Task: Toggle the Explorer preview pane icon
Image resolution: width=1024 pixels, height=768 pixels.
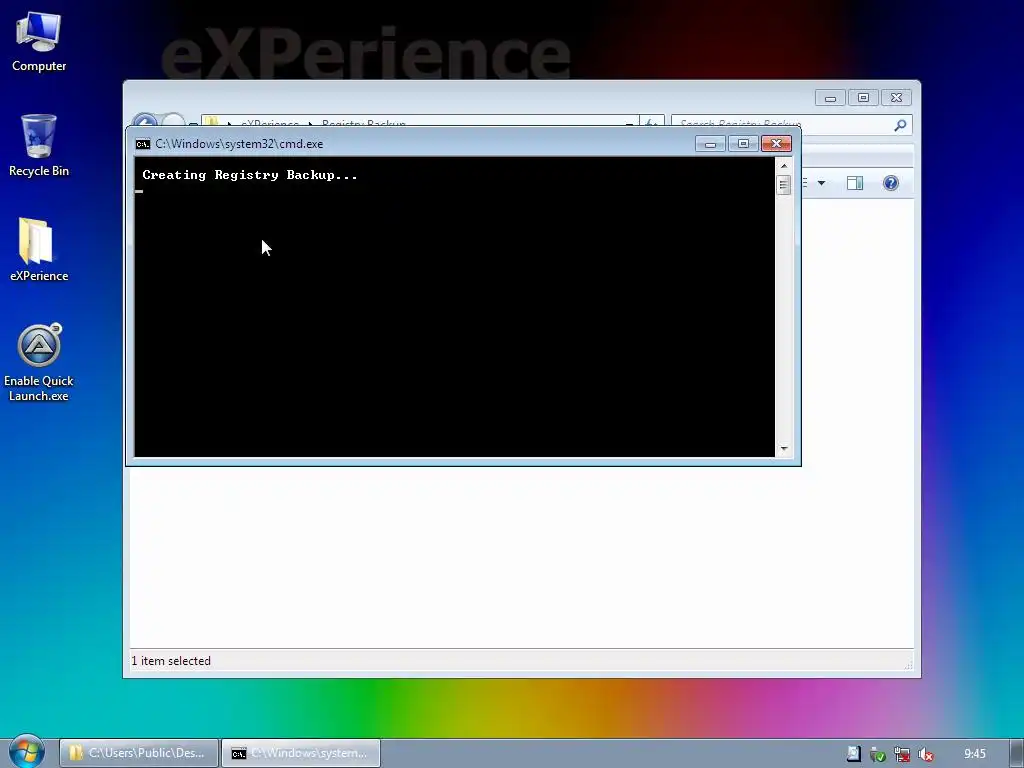Action: click(855, 183)
